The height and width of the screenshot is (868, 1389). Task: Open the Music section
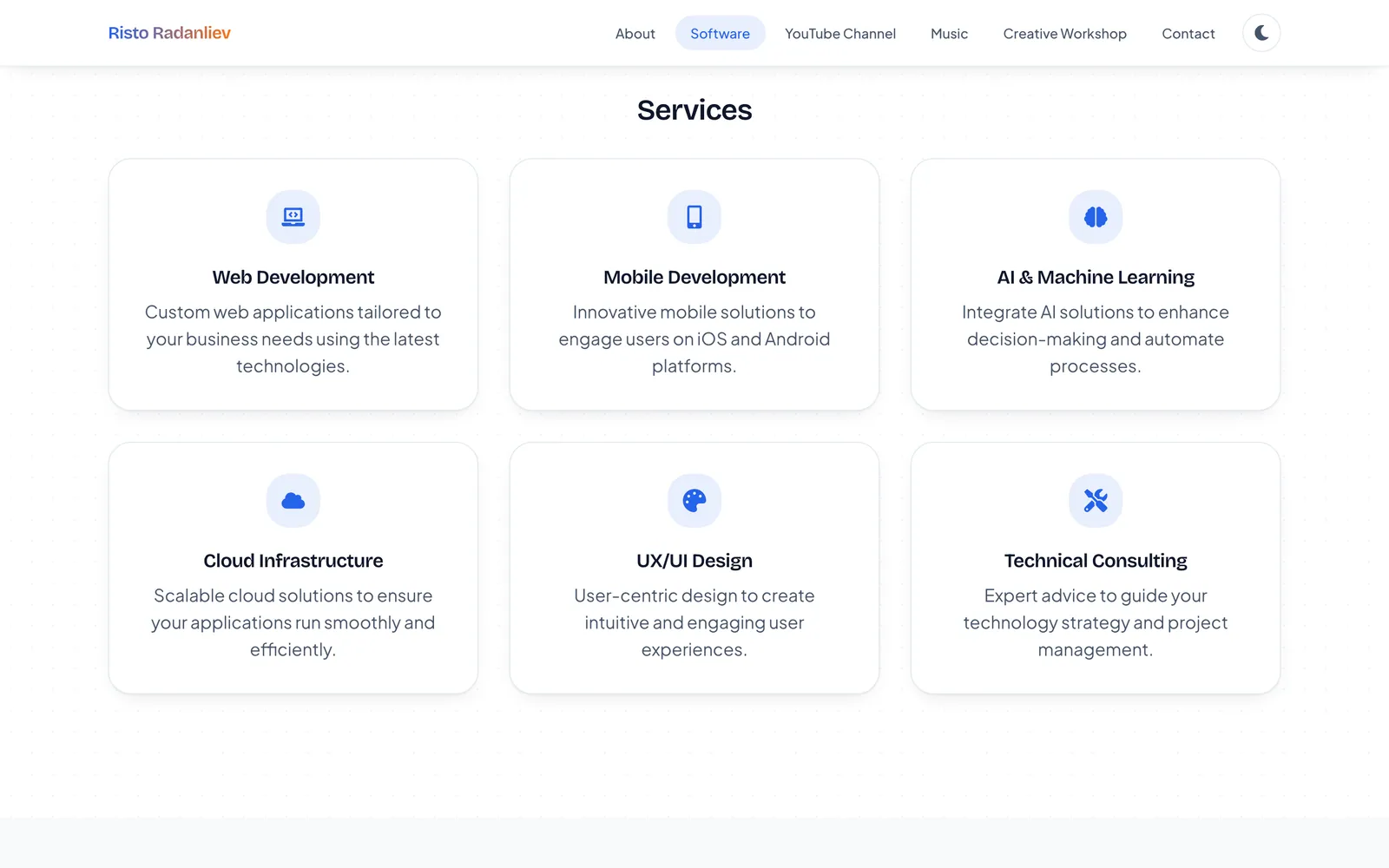(949, 34)
